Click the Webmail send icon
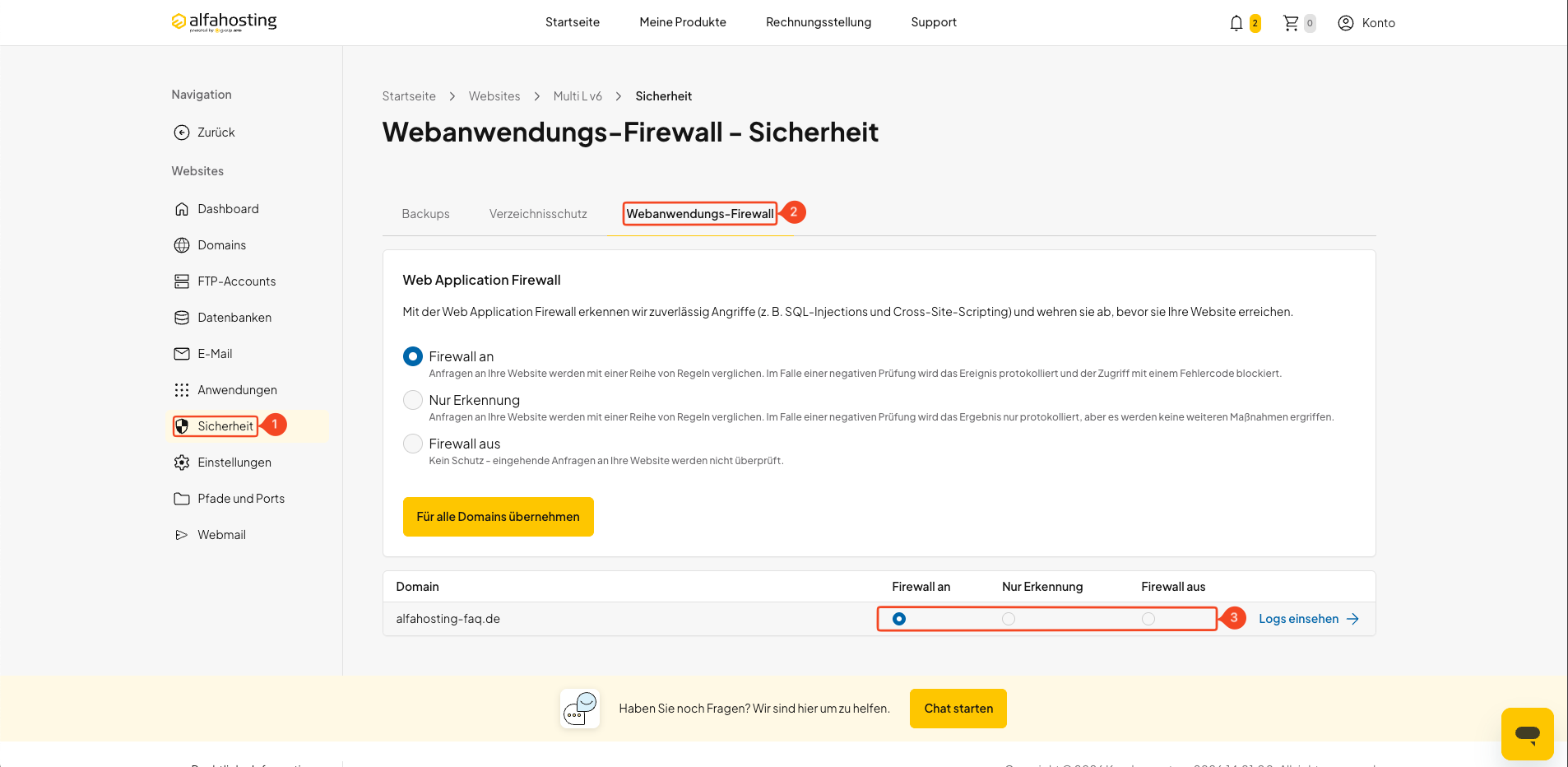The height and width of the screenshot is (767, 1568). pos(182,535)
